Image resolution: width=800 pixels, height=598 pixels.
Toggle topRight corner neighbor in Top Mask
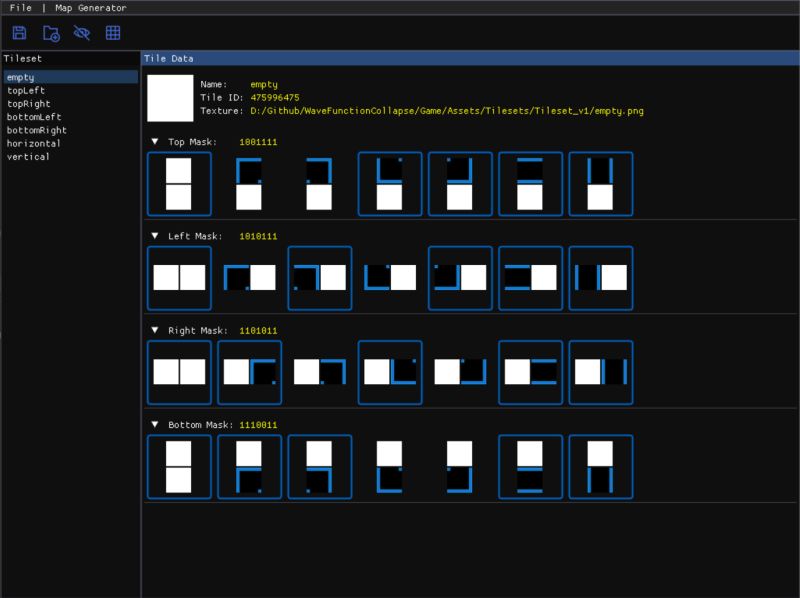coord(320,184)
